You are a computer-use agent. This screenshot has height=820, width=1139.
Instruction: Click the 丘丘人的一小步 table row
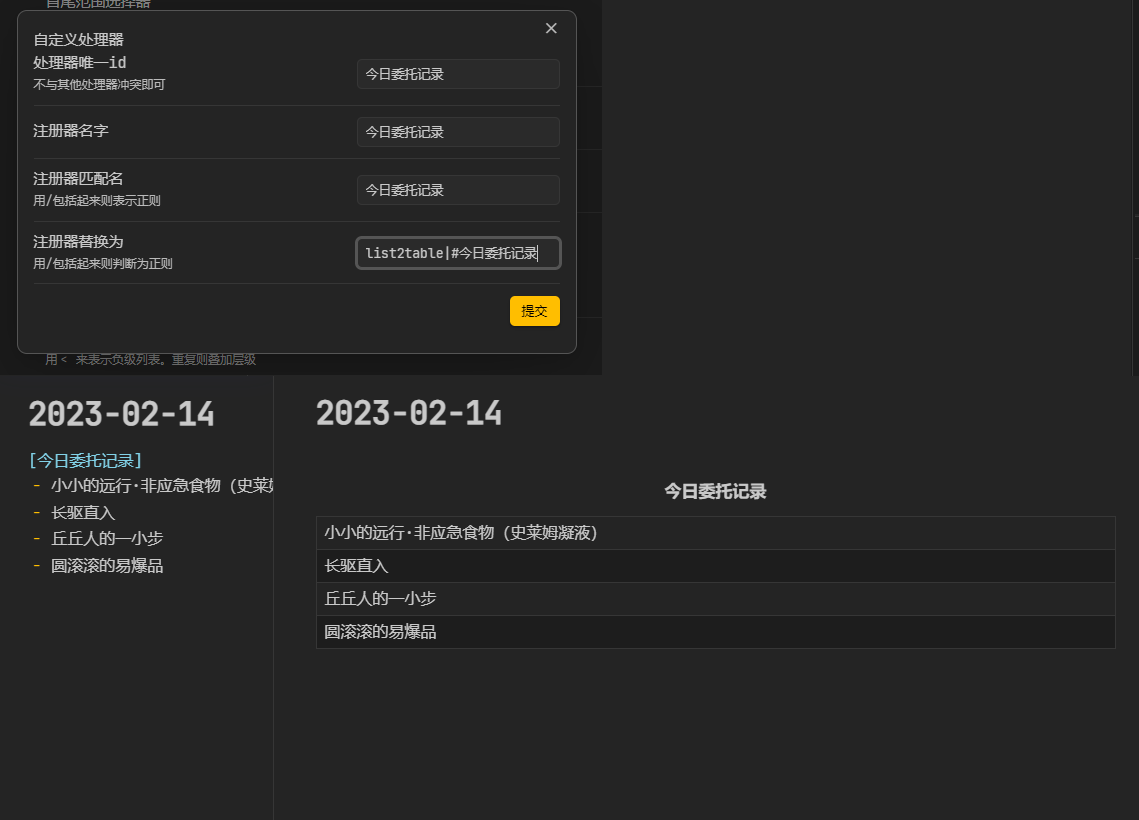tap(715, 599)
